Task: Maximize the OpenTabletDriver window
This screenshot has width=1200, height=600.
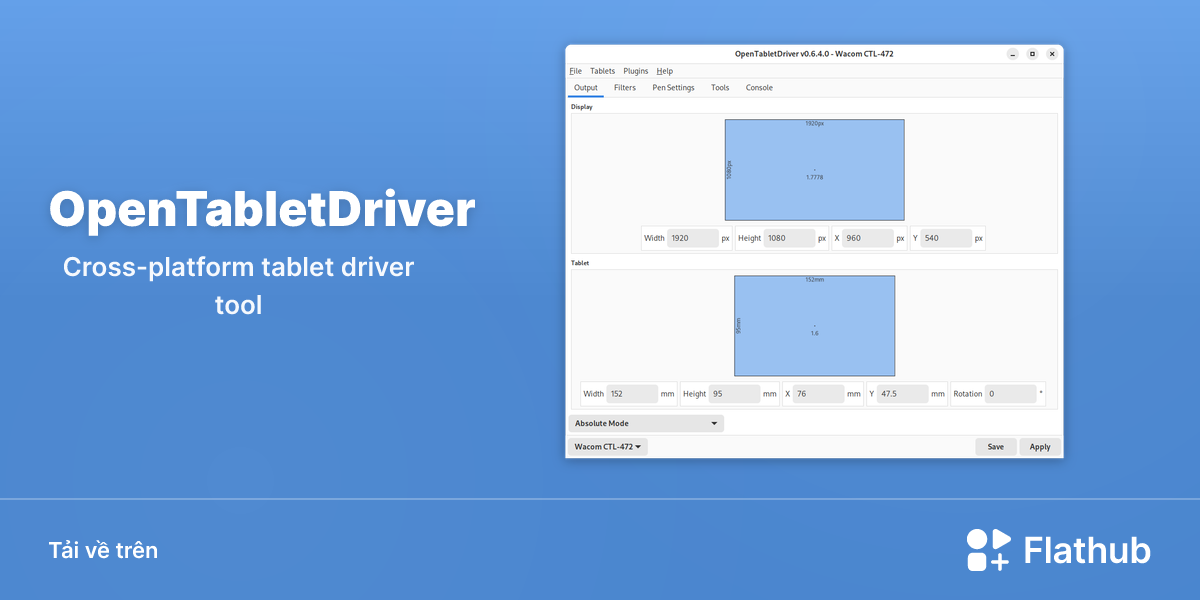Action: [x=1033, y=54]
